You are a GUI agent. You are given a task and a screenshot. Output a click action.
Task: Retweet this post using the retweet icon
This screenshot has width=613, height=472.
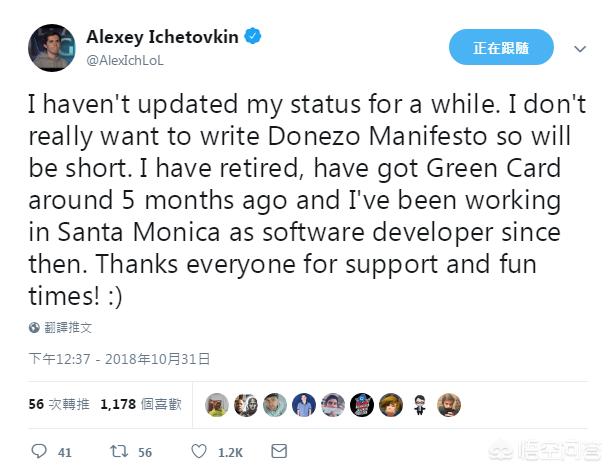pos(118,452)
